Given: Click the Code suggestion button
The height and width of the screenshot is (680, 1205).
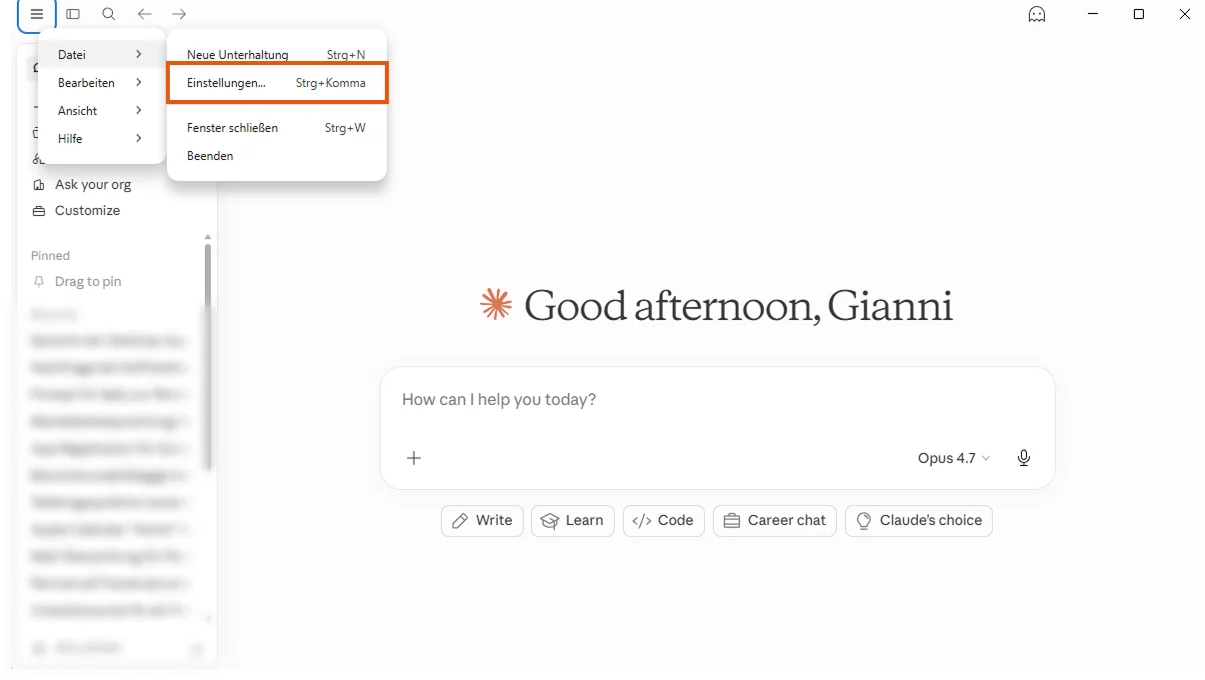Looking at the screenshot, I should point(663,520).
